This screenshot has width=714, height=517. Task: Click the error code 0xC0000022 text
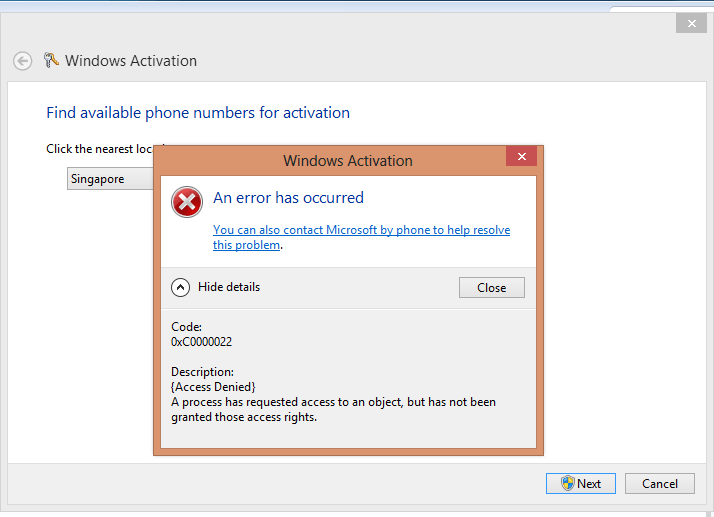[x=201, y=342]
